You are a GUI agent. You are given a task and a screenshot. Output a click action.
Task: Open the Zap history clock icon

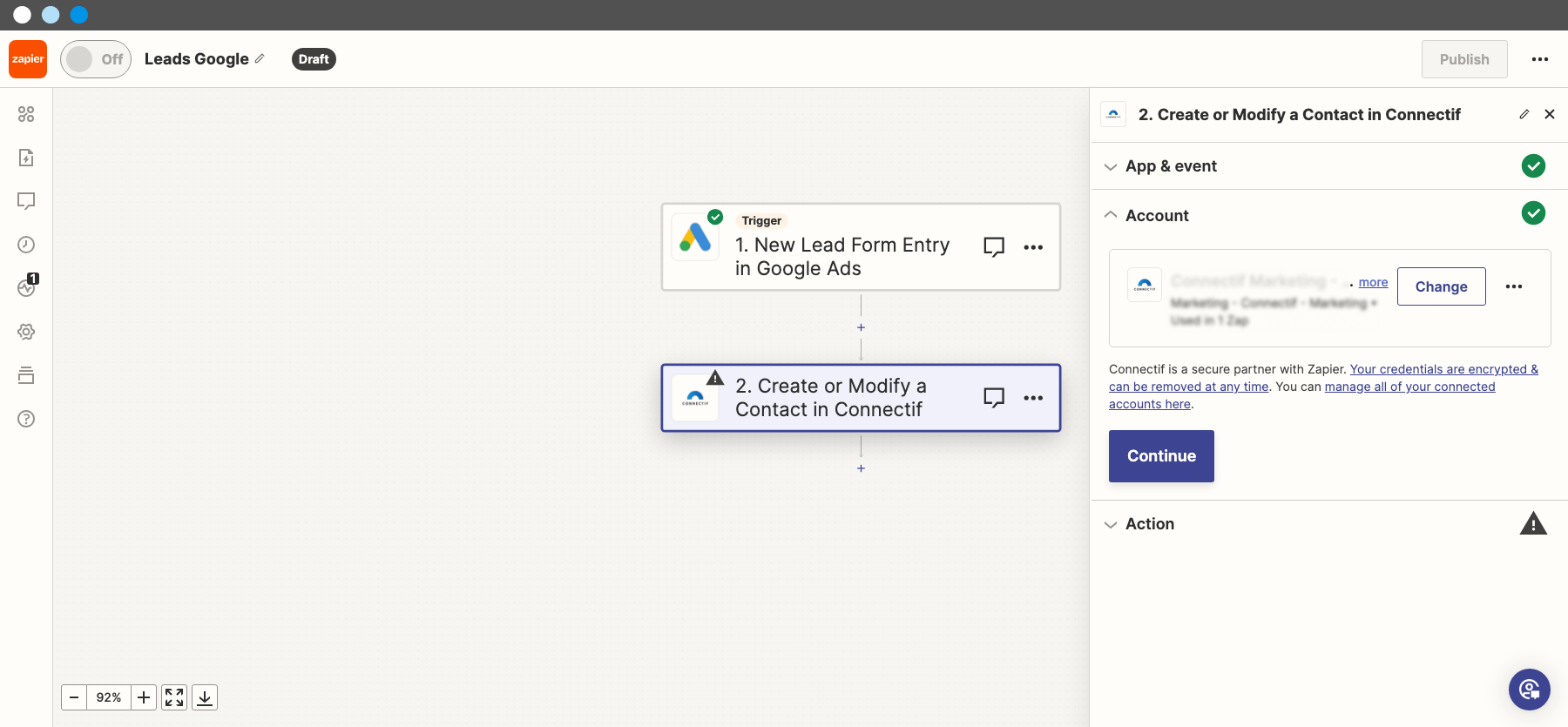click(x=26, y=245)
